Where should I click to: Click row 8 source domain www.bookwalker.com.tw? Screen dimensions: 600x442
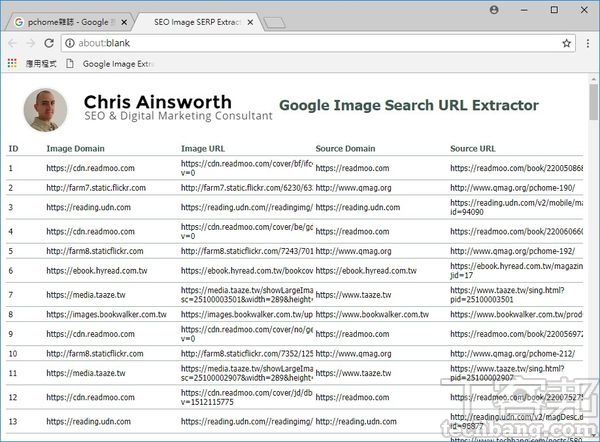[372, 315]
